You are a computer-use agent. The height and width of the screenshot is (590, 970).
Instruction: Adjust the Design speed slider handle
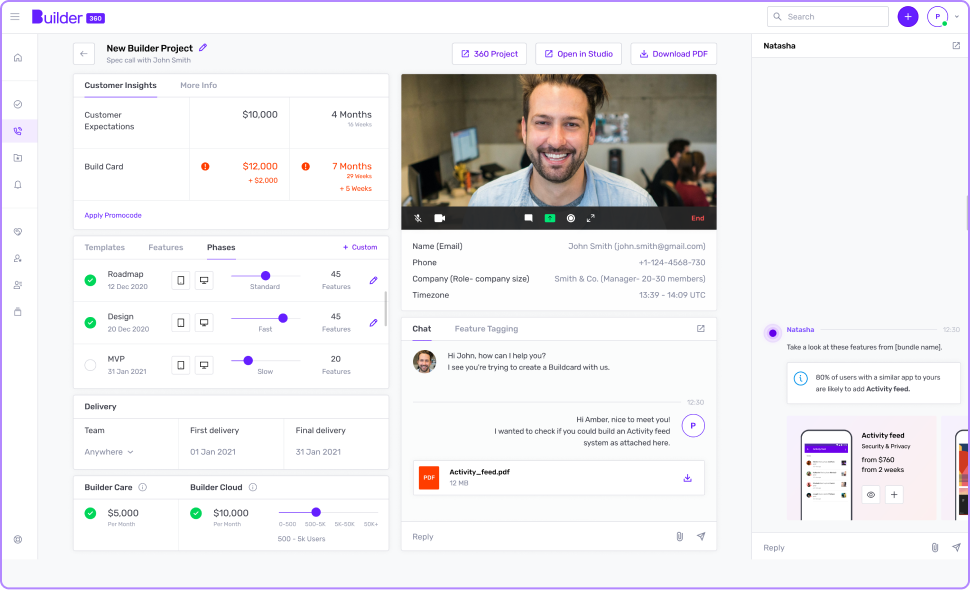point(283,318)
